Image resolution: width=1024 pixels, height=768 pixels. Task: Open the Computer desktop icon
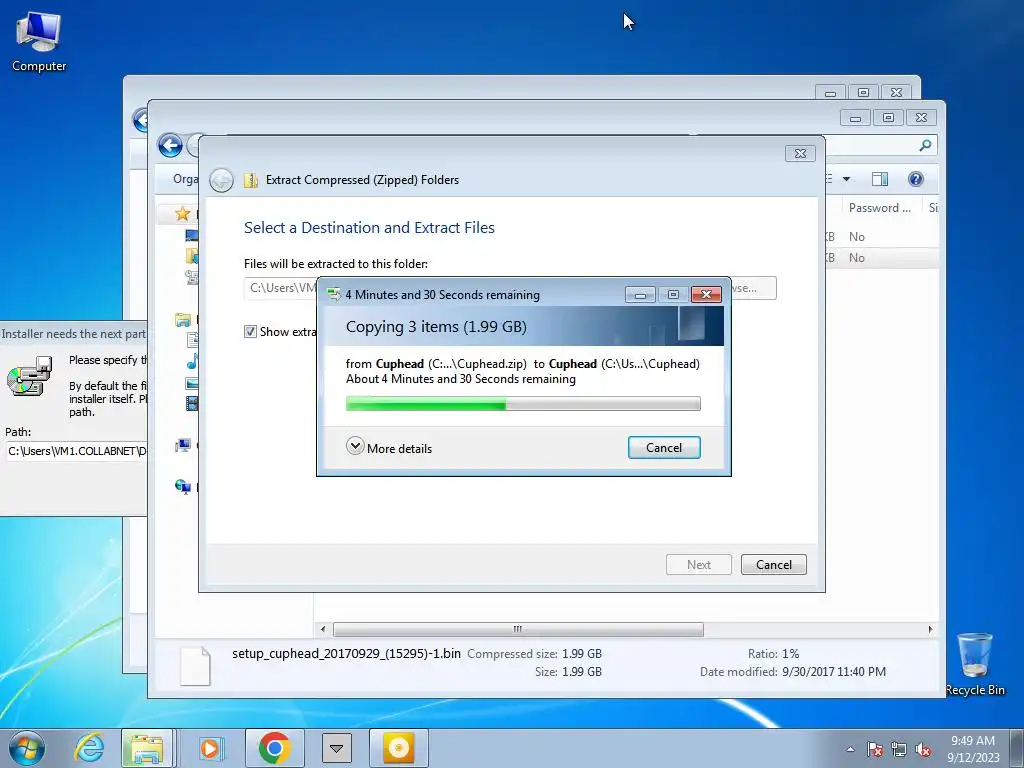click(x=39, y=41)
